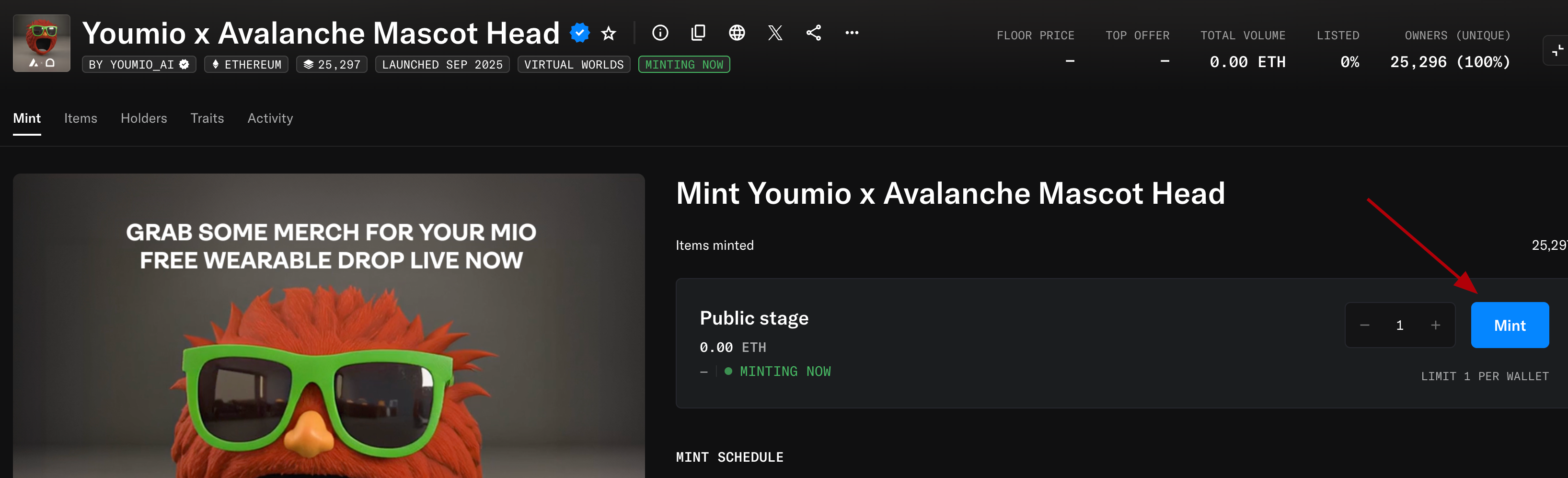The height and width of the screenshot is (478, 1568).
Task: Select the Traits tab
Action: pyautogui.click(x=207, y=118)
